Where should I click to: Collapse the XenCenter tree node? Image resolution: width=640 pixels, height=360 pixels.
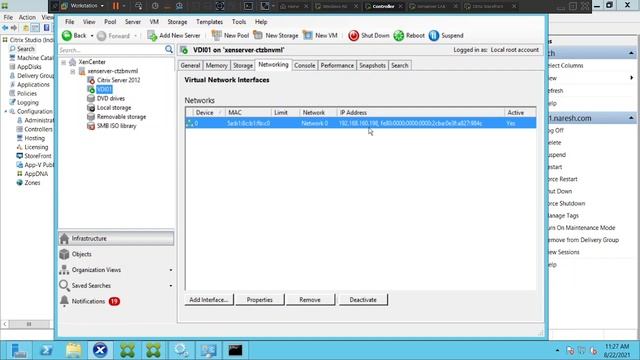point(64,62)
